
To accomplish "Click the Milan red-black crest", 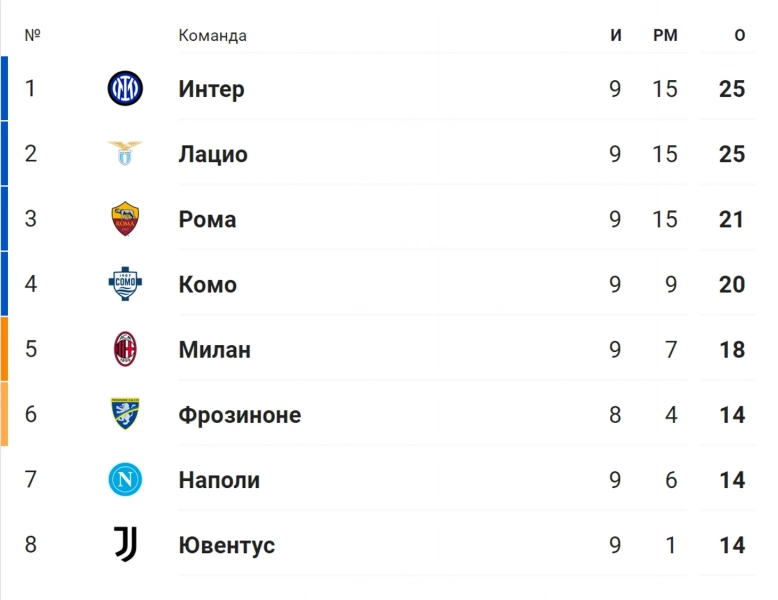I will point(125,349).
